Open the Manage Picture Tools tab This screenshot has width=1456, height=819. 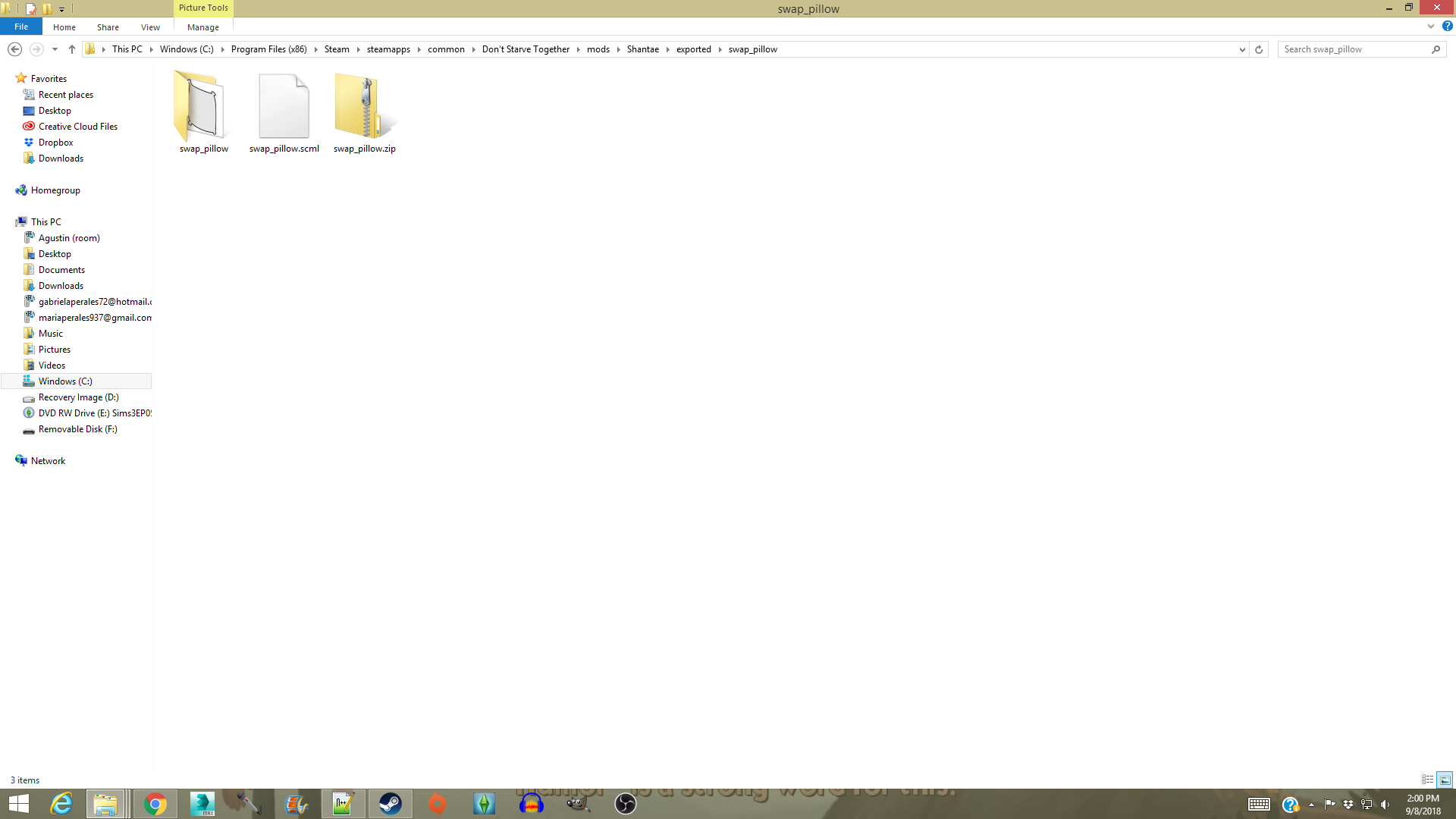(x=202, y=27)
